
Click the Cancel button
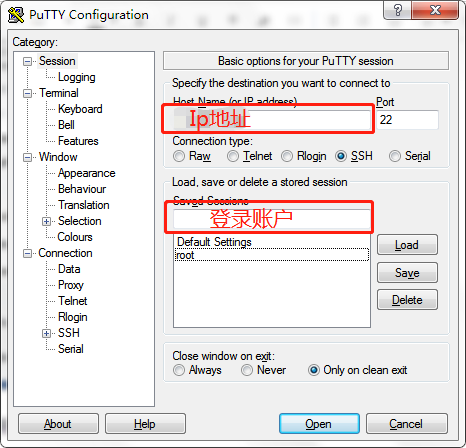click(x=407, y=424)
